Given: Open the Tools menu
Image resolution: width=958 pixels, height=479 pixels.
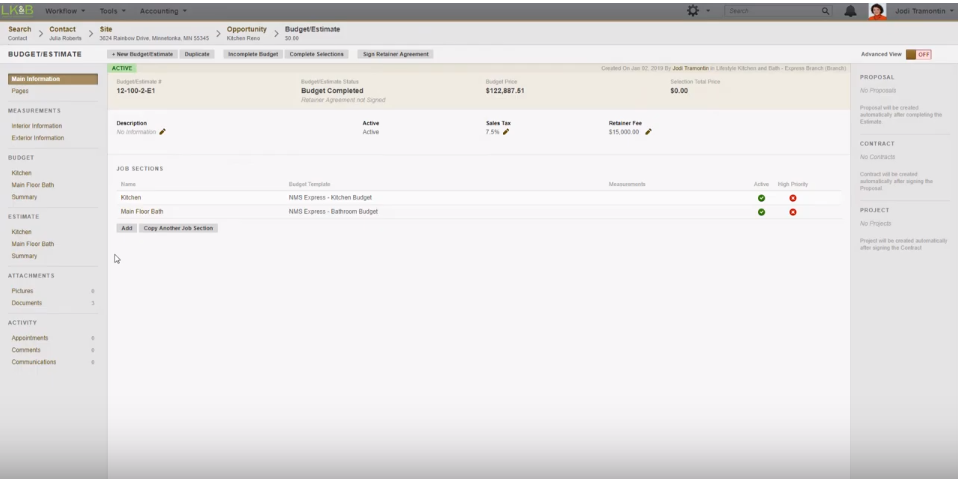Looking at the screenshot, I should click(x=113, y=10).
